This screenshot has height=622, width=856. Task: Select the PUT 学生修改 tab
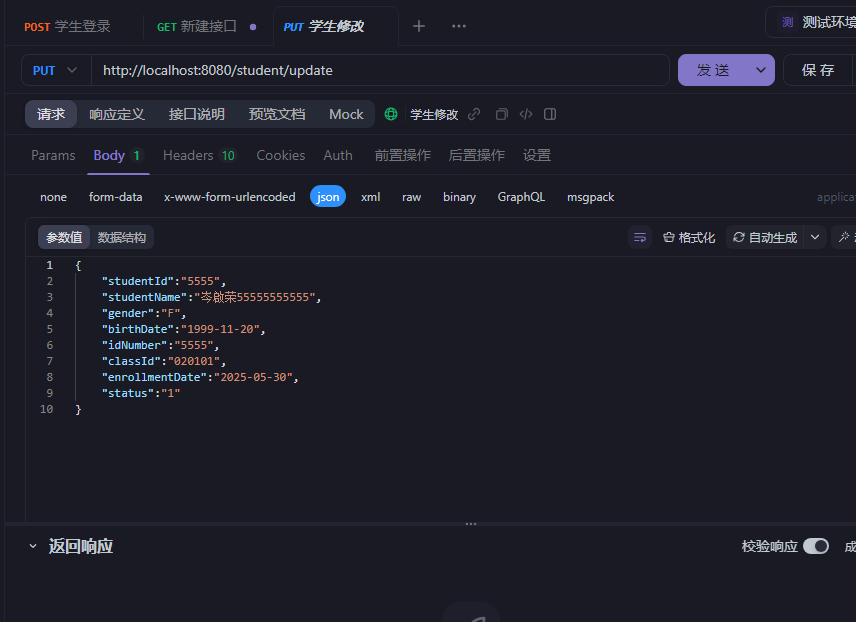[324, 26]
